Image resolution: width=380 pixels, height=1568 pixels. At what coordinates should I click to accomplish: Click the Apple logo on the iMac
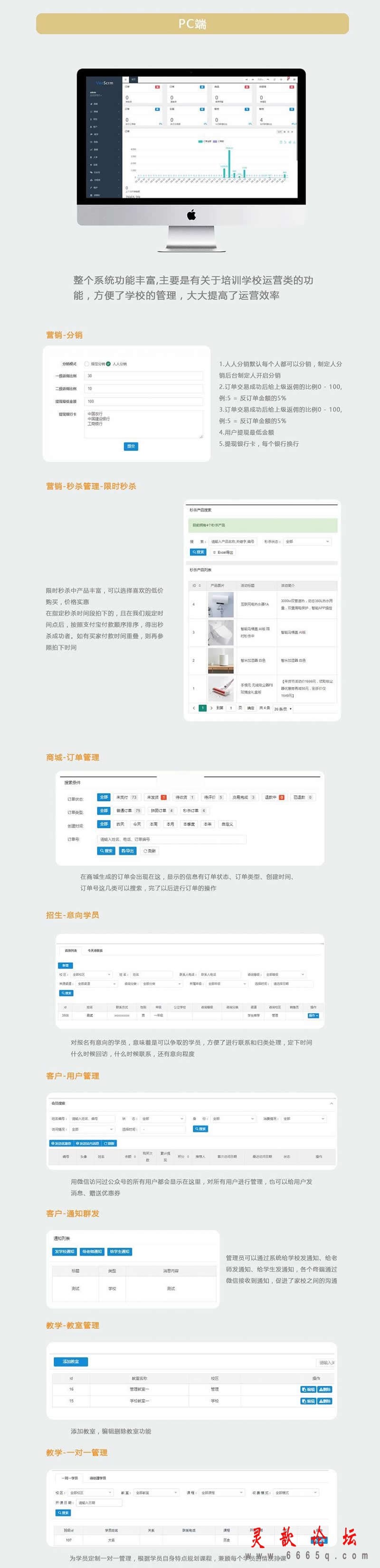click(191, 215)
